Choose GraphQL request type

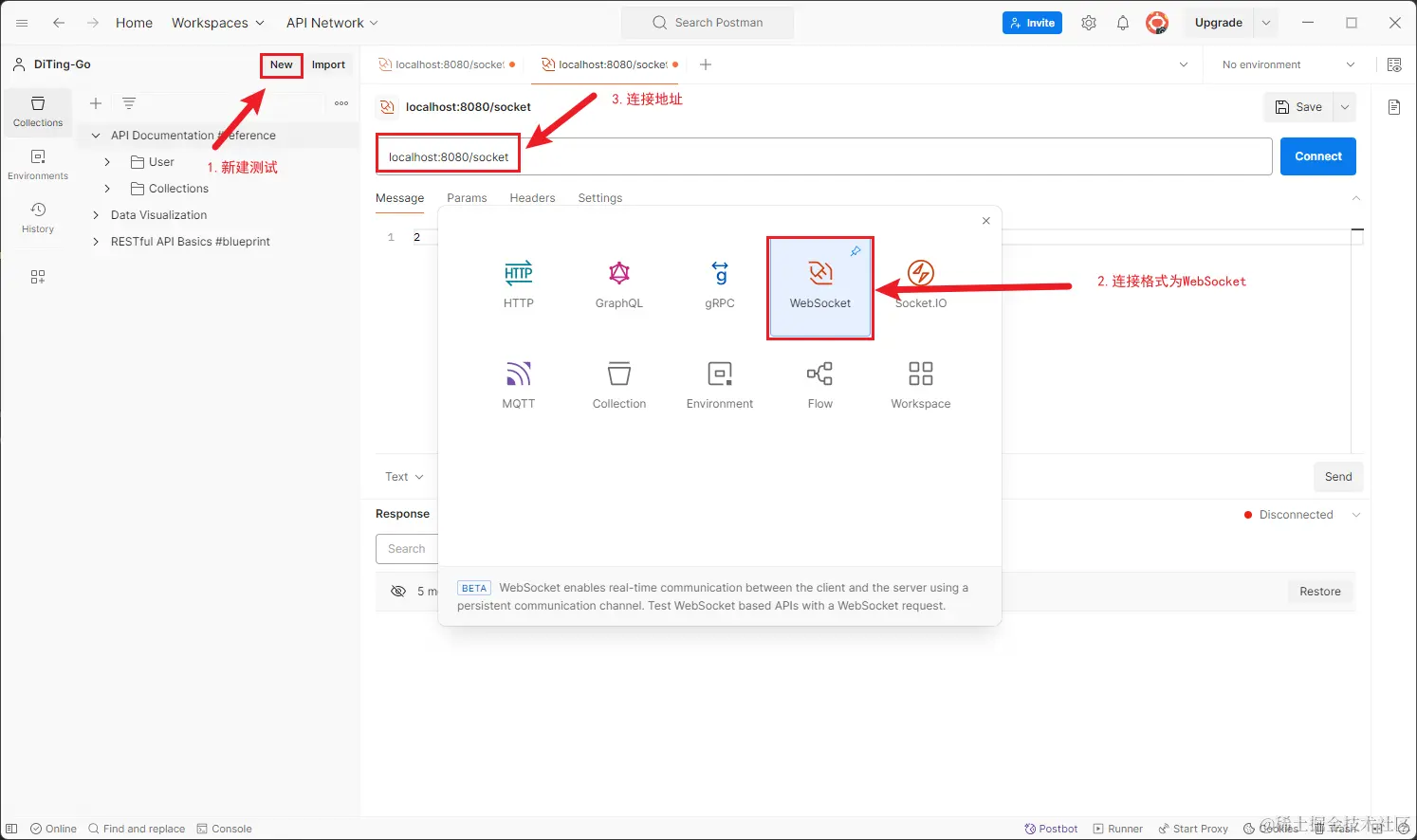619,285
